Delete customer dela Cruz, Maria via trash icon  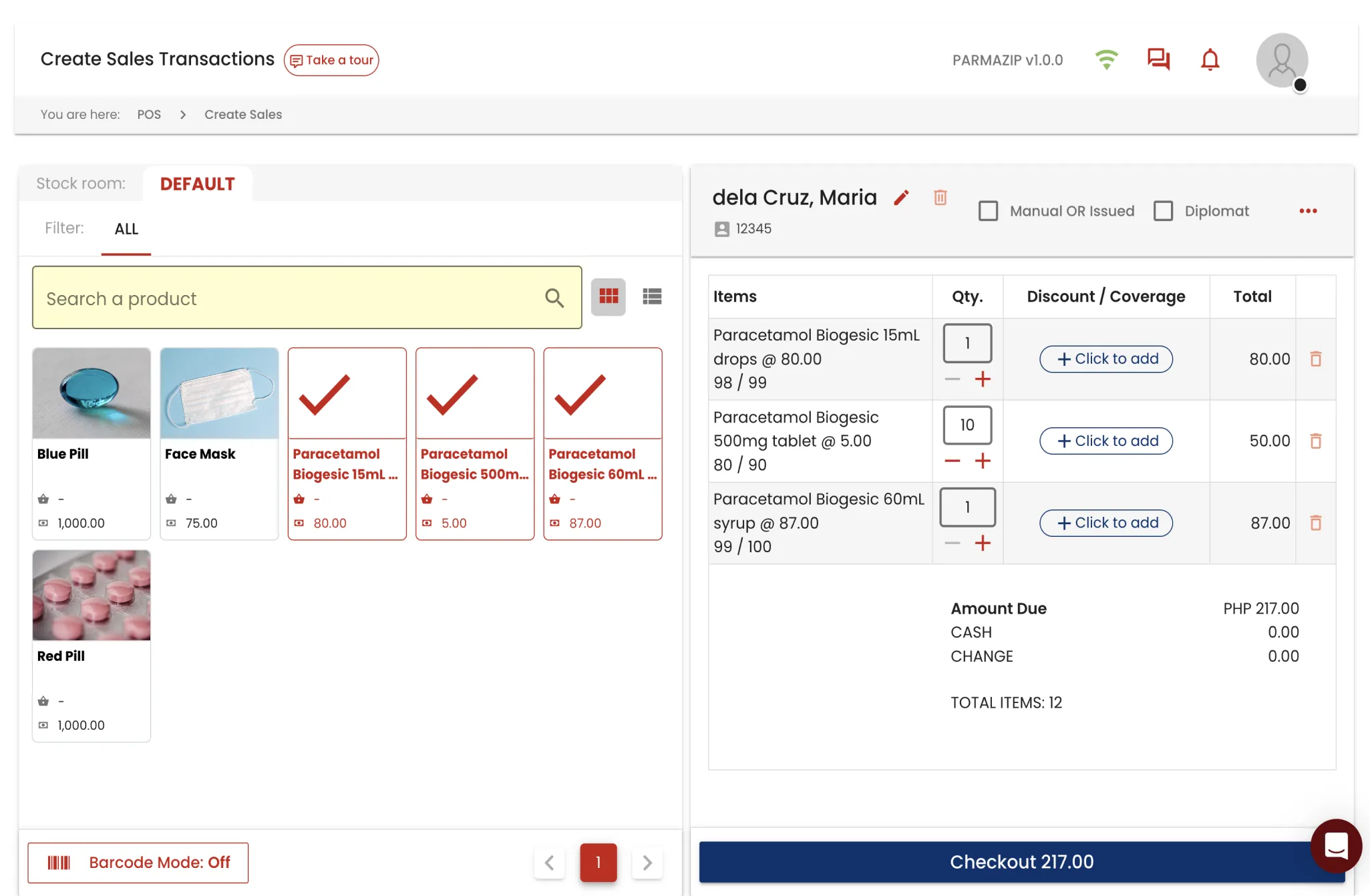(x=940, y=198)
